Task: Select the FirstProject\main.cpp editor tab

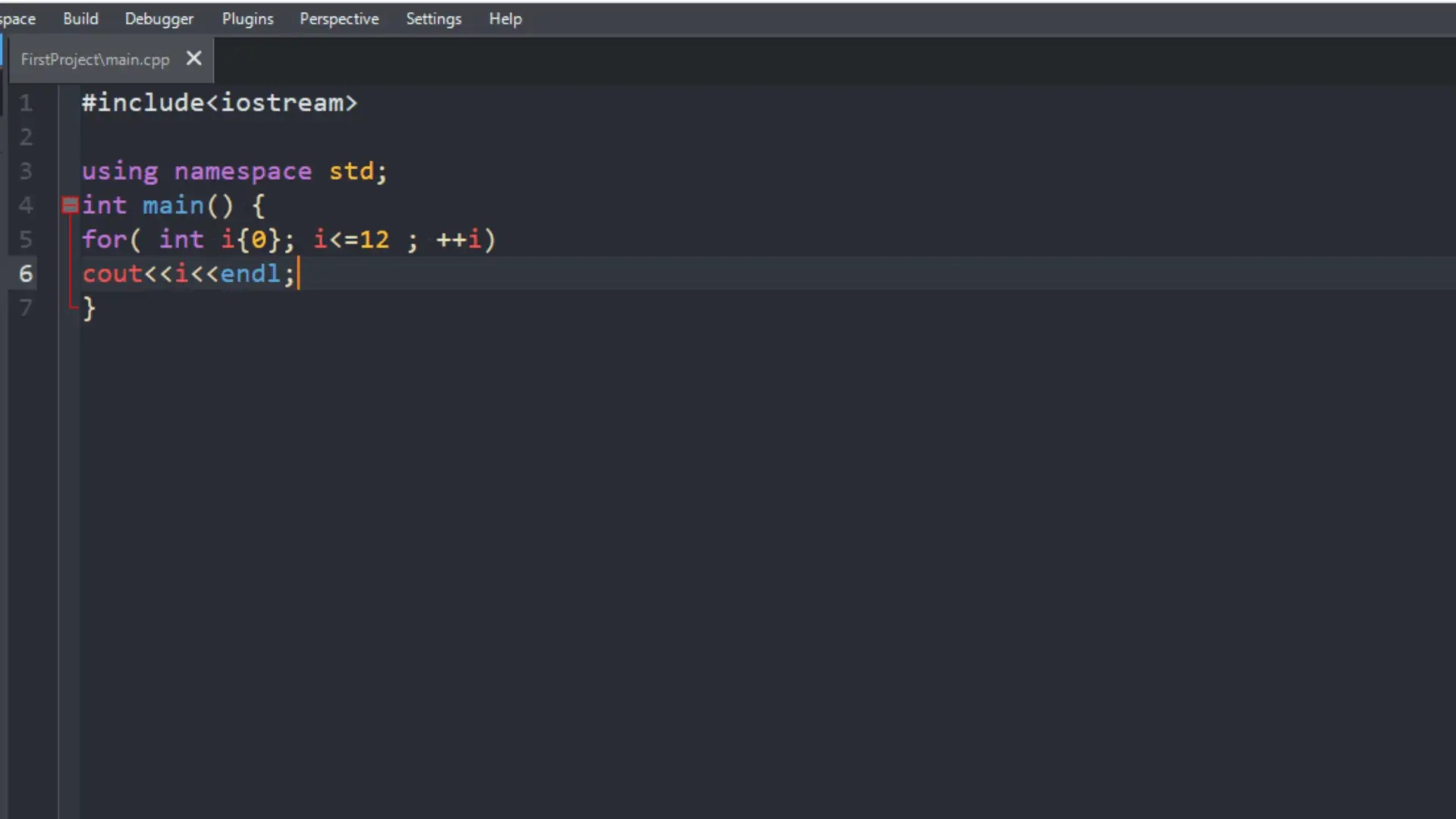Action: pyautogui.click(x=95, y=59)
